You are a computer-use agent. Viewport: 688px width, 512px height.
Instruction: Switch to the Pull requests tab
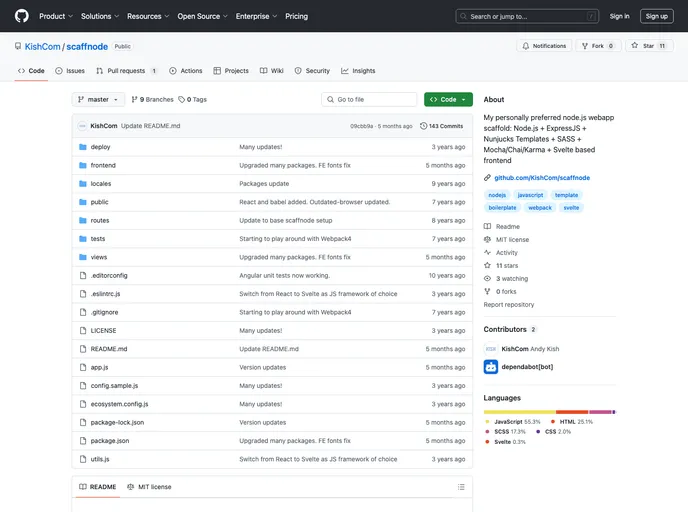pos(127,71)
